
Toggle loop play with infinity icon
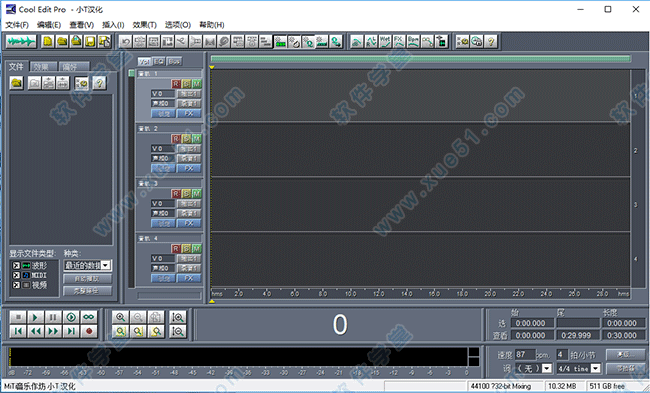tap(89, 317)
